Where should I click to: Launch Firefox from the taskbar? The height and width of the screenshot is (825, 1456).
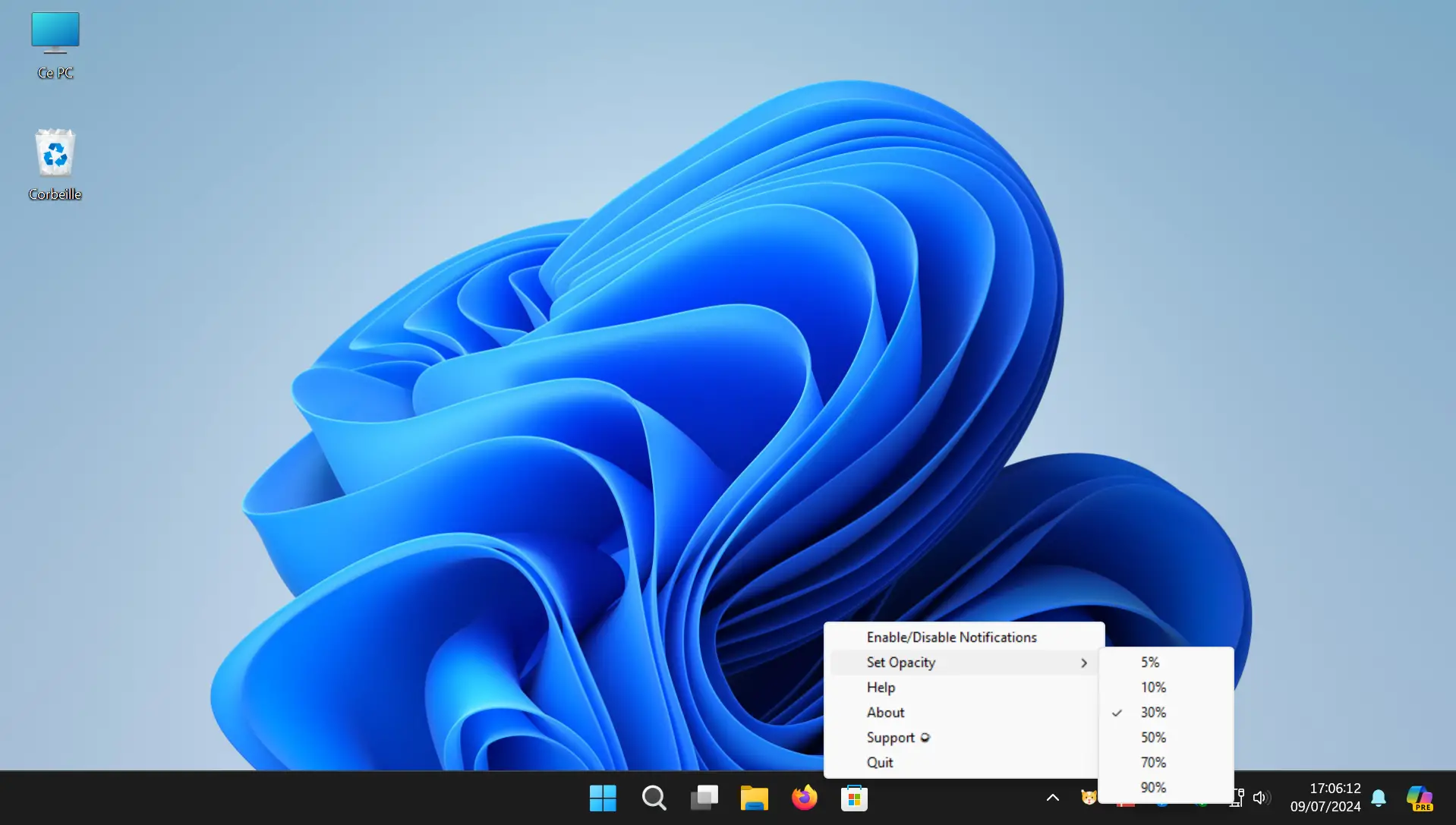pos(804,798)
